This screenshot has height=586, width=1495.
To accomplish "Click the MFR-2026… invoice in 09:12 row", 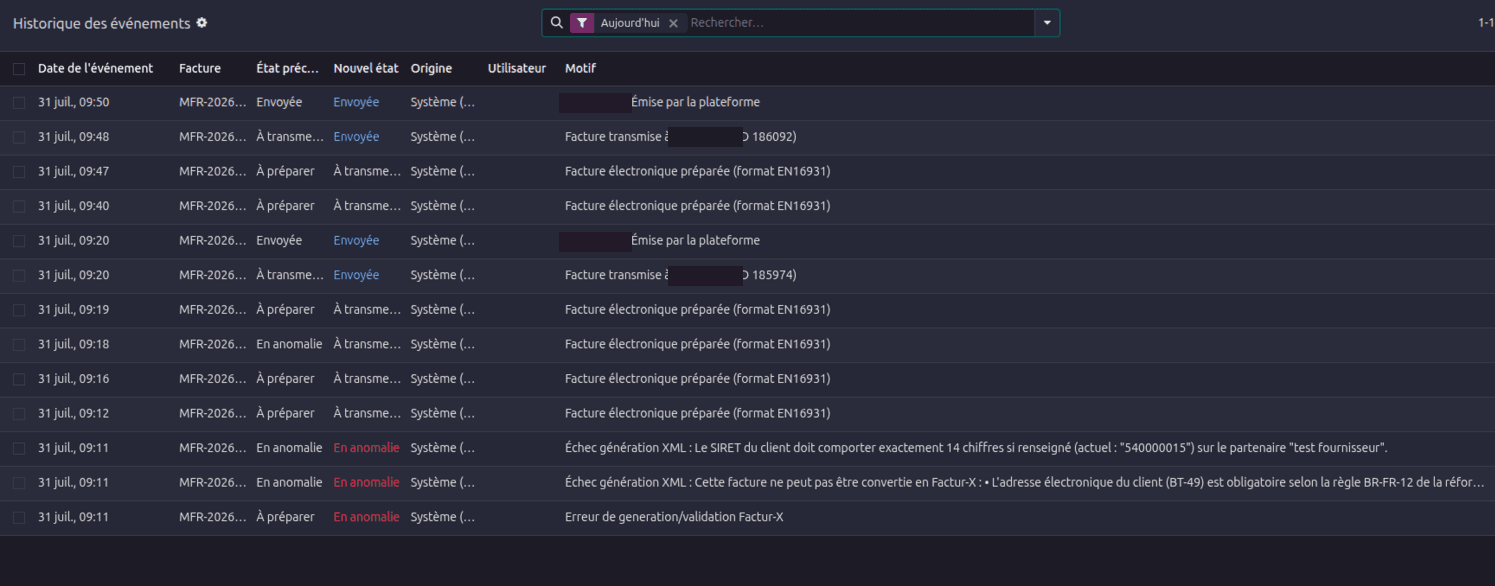I will [x=213, y=413].
